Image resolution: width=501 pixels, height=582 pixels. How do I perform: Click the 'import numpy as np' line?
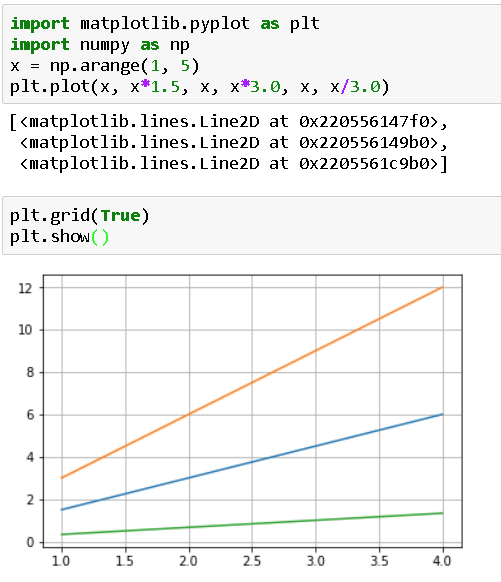(100, 45)
